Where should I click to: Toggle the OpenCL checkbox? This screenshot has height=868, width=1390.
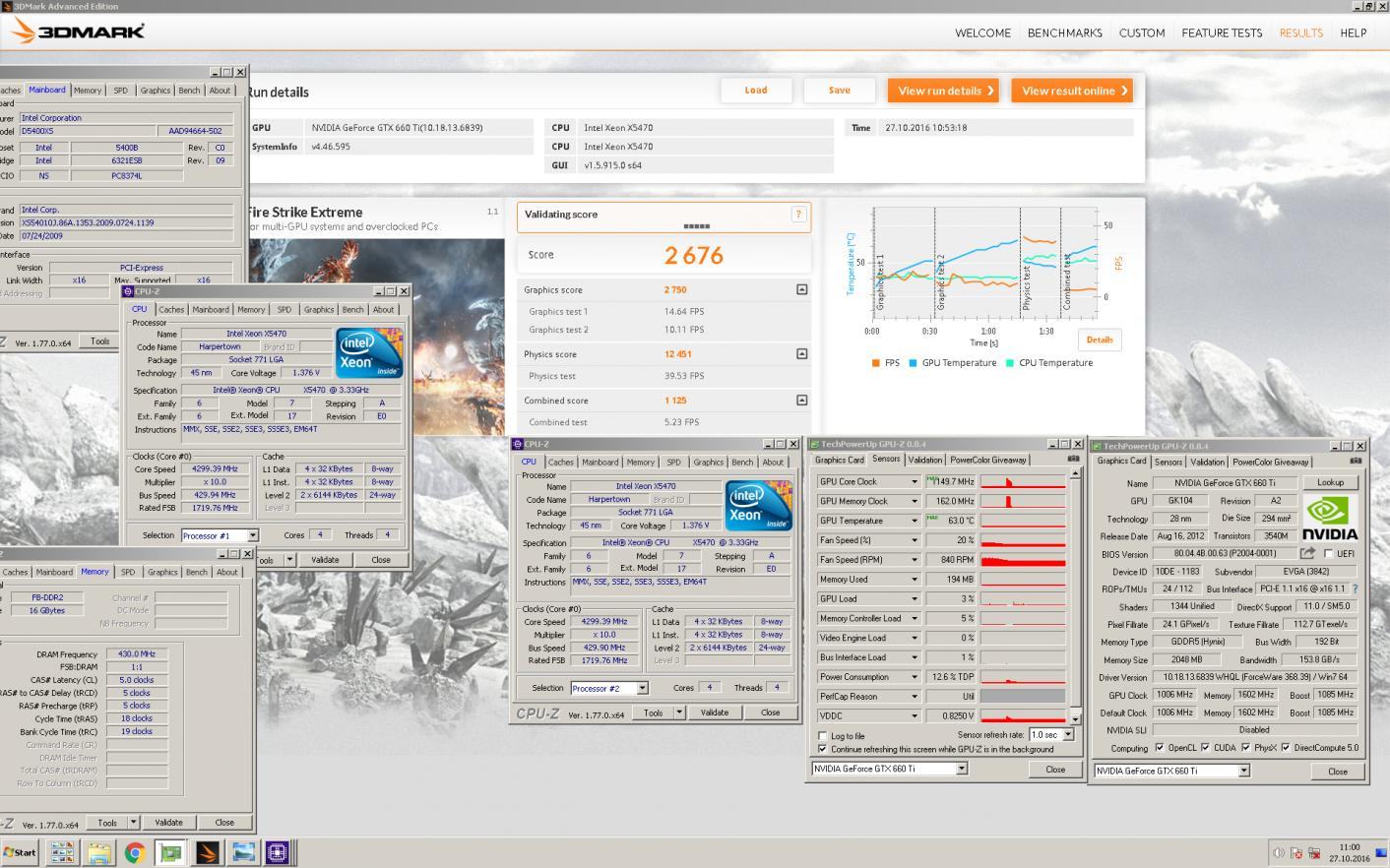click(x=1159, y=748)
